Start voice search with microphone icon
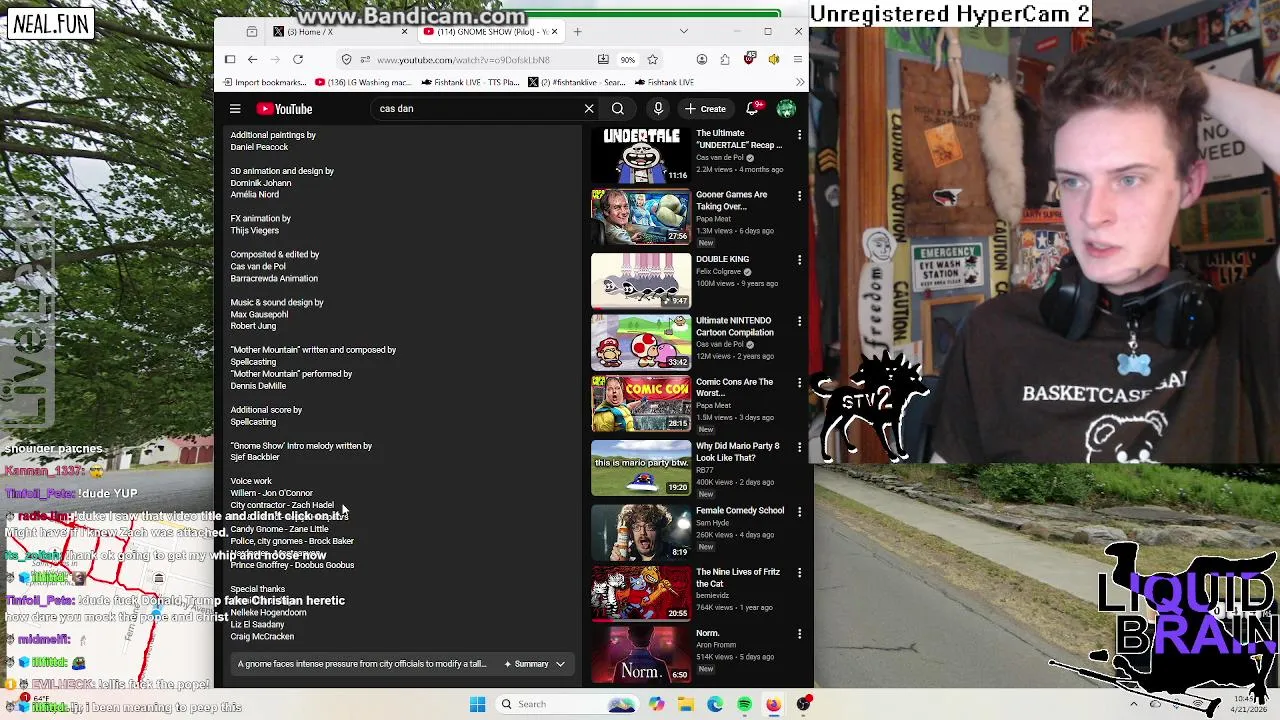 tap(658, 109)
